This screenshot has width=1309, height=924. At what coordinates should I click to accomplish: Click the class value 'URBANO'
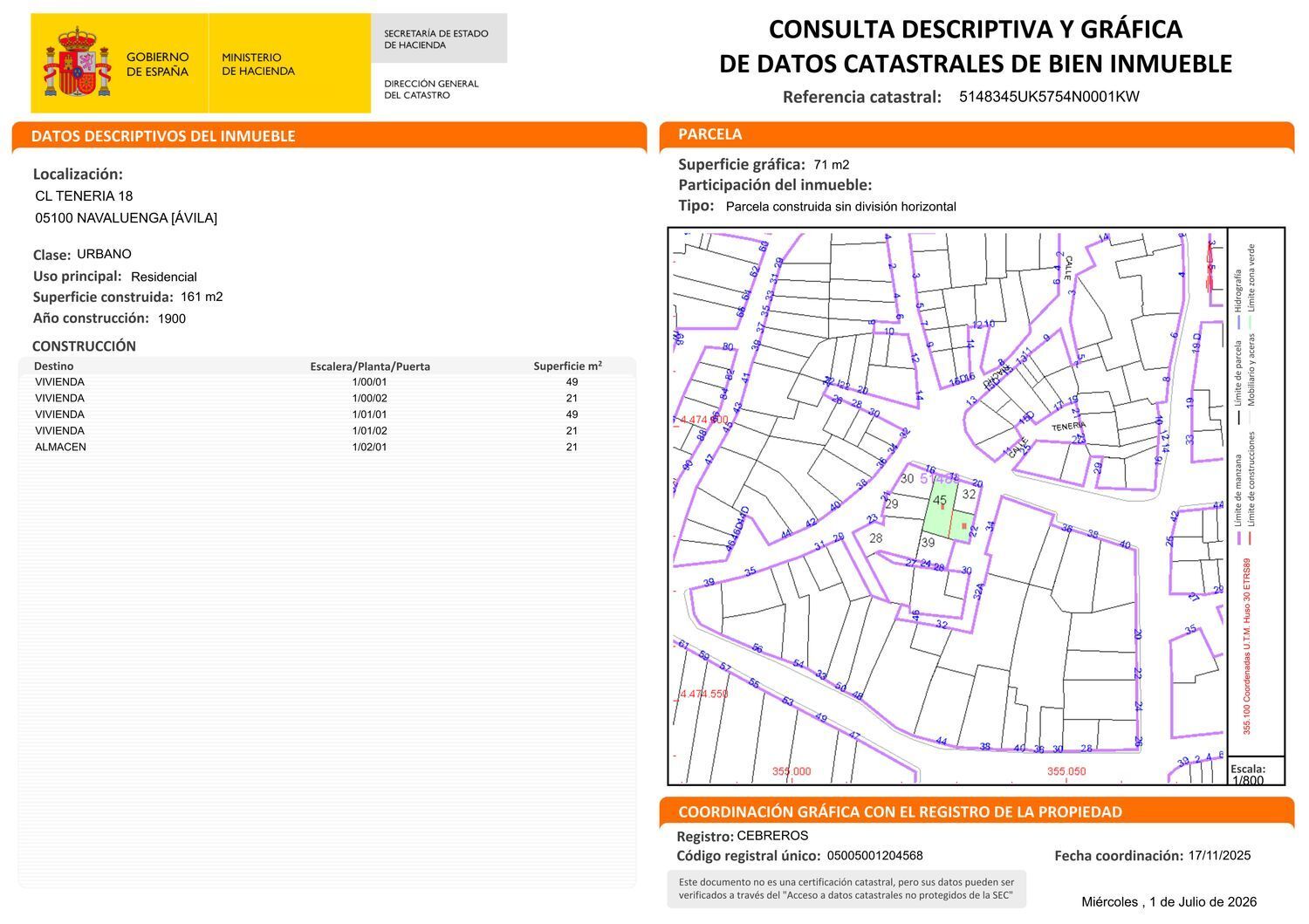click(104, 254)
